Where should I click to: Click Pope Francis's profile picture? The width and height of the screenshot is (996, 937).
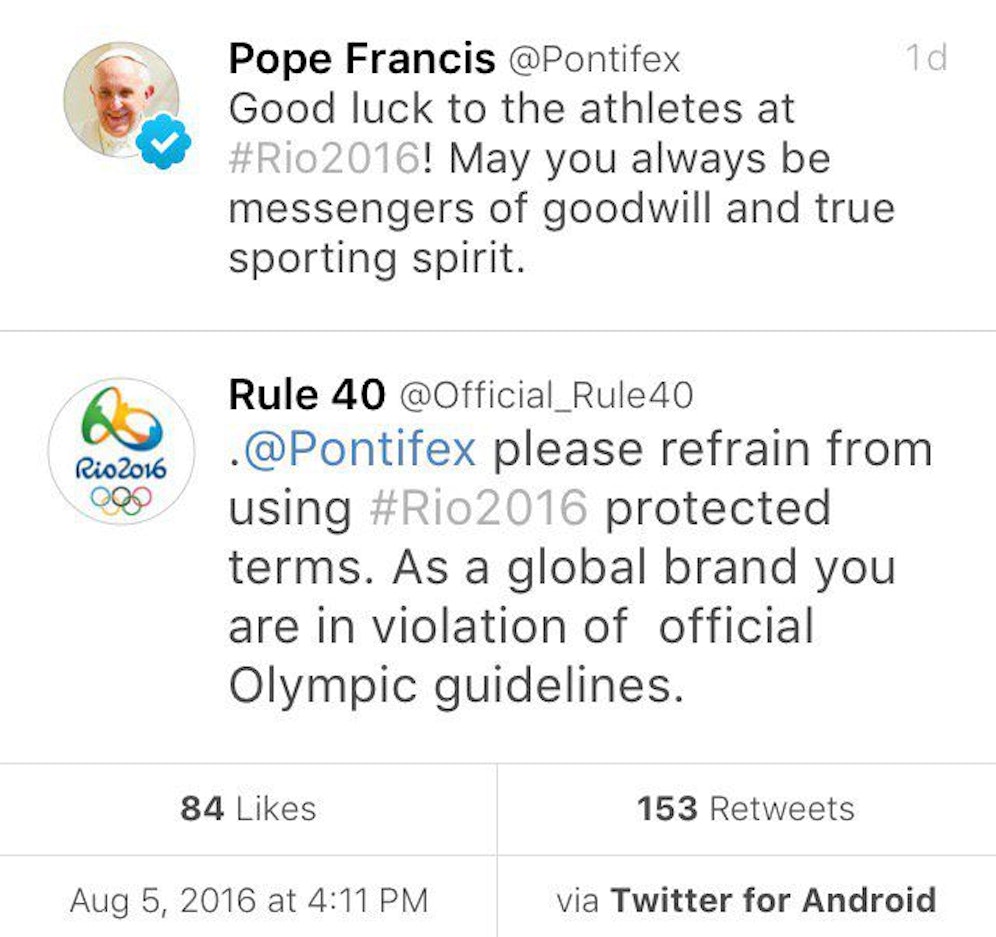point(120,100)
